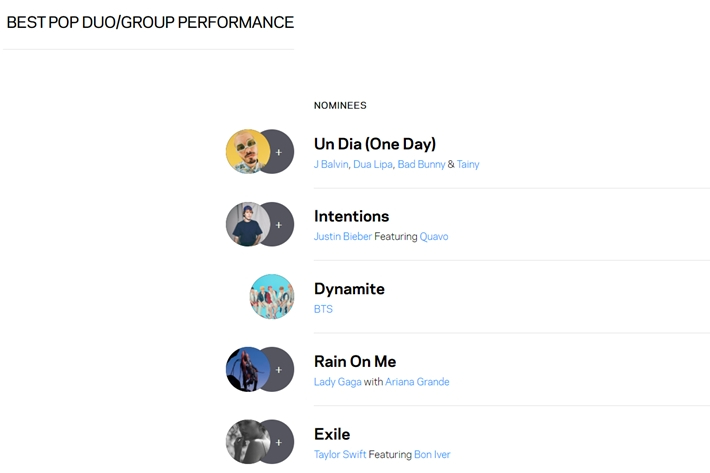Open the Dua Lipa artist link
The image size is (710, 473).
pos(373,164)
